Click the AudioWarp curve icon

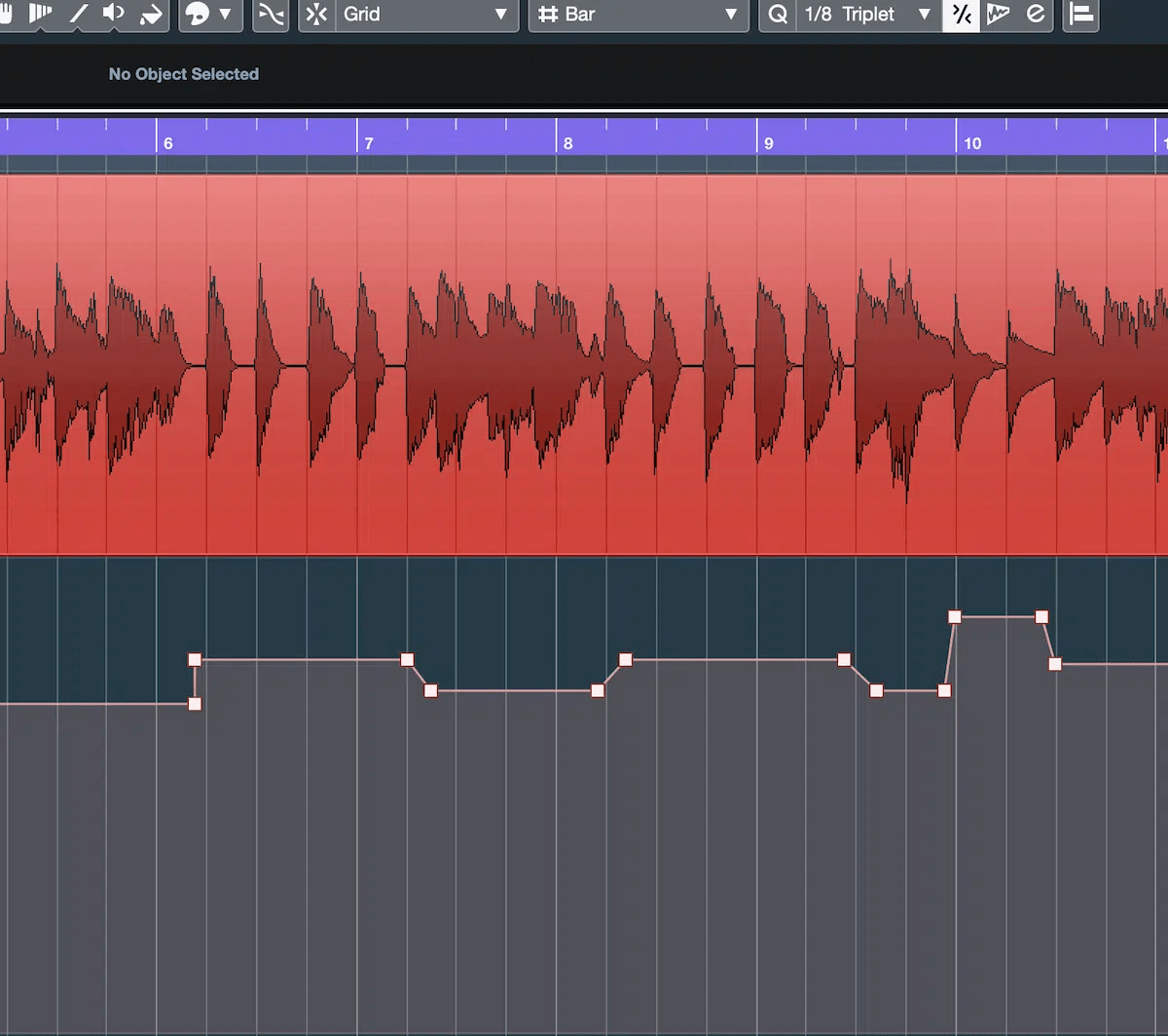tap(272, 14)
